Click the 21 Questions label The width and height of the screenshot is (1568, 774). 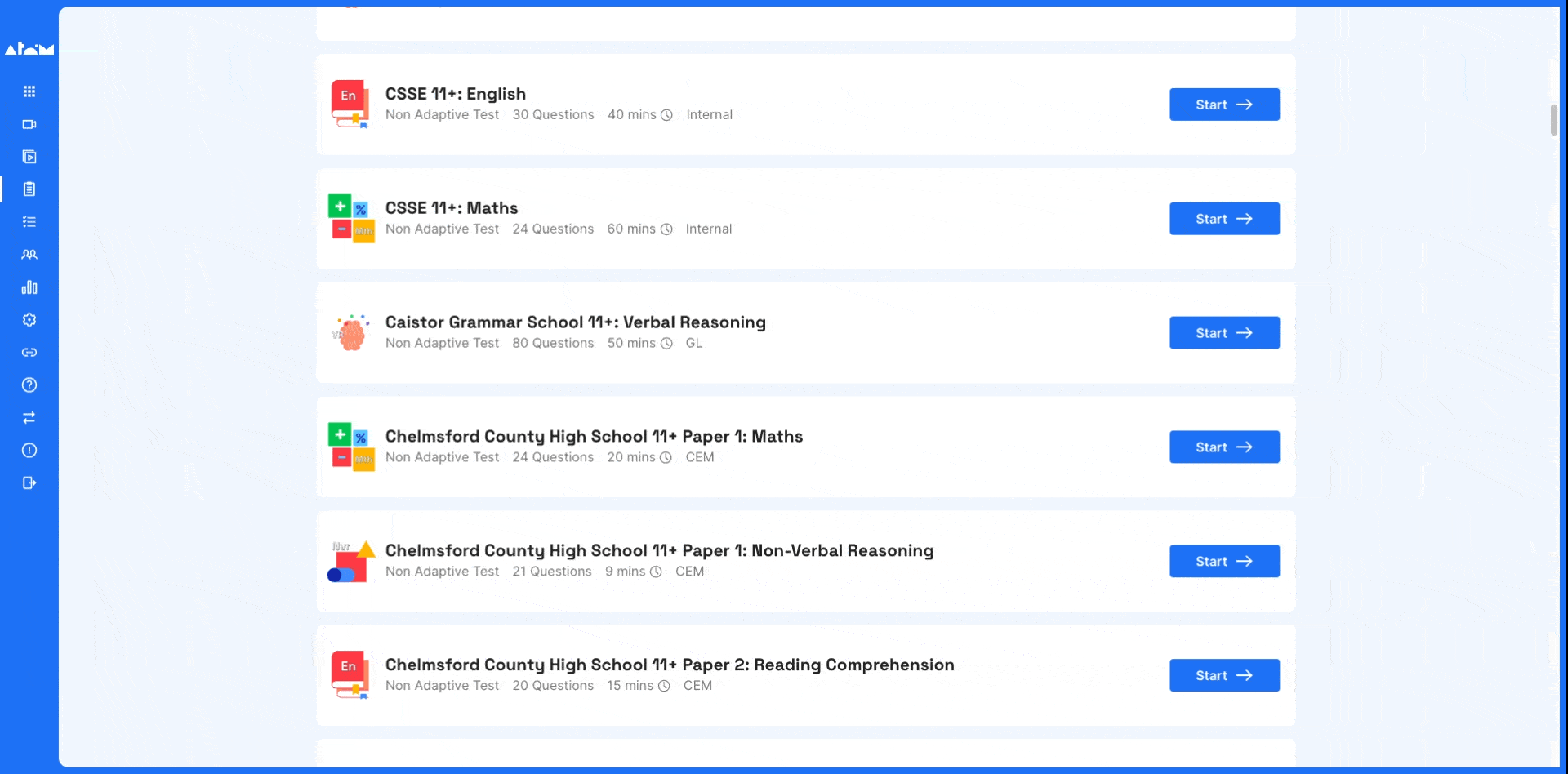pyautogui.click(x=552, y=572)
